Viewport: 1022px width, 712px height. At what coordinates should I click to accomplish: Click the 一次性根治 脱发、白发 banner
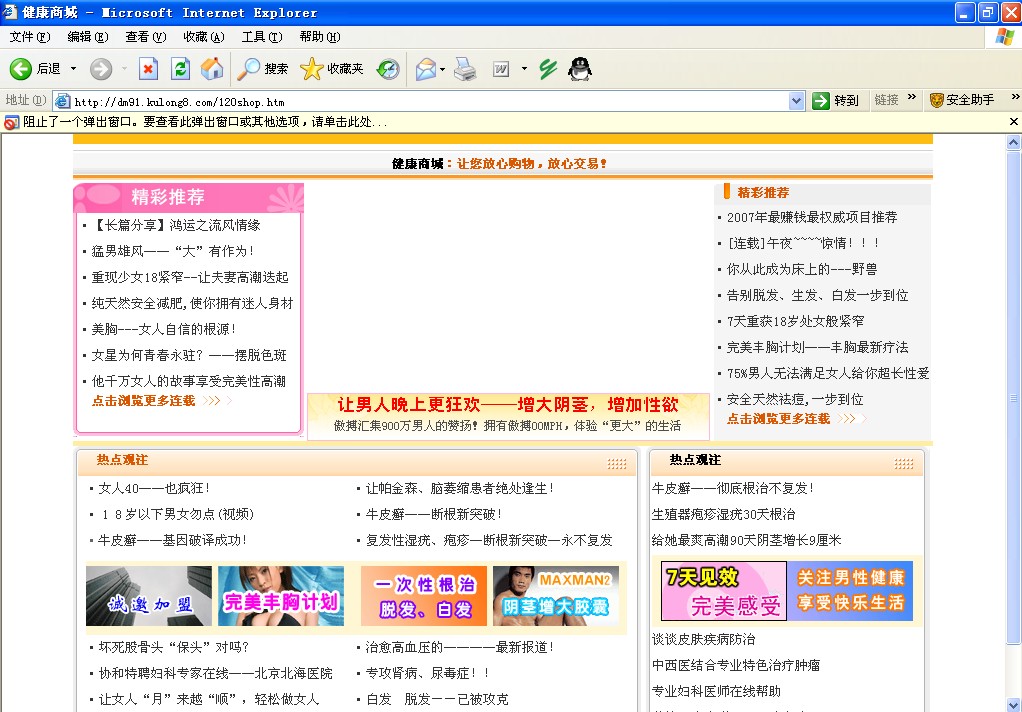click(424, 596)
